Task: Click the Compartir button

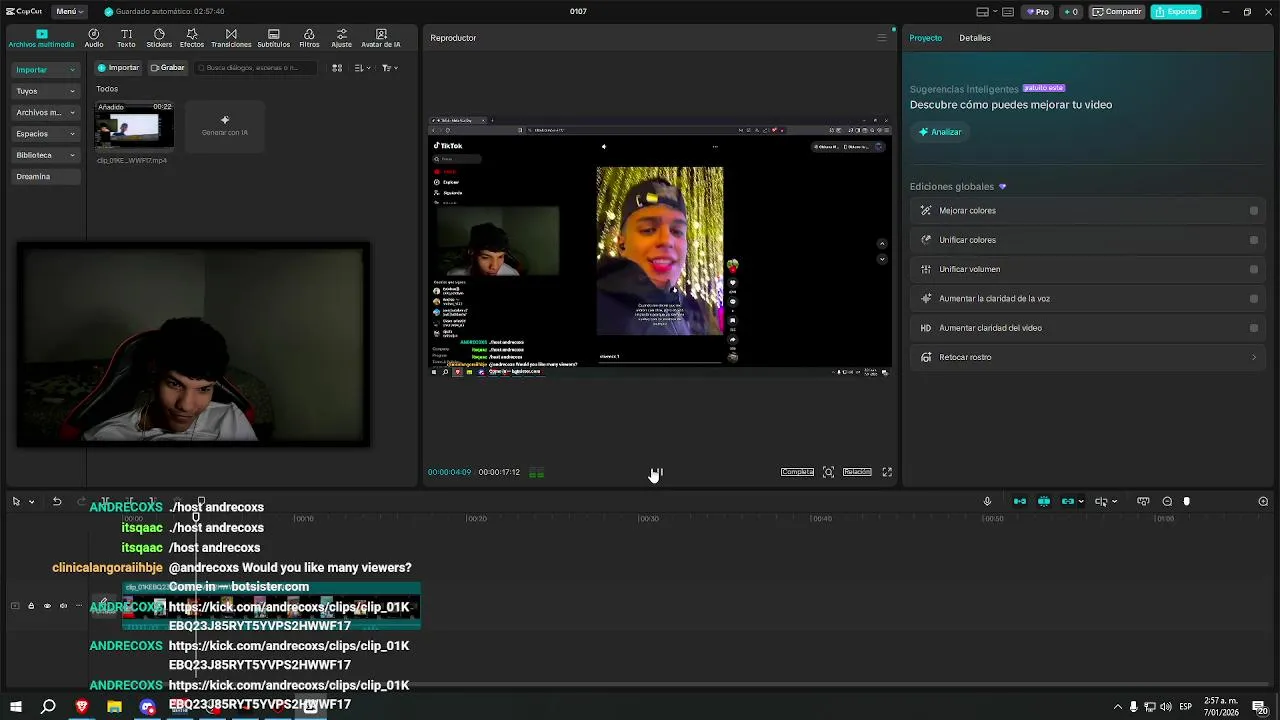Action: click(1117, 12)
